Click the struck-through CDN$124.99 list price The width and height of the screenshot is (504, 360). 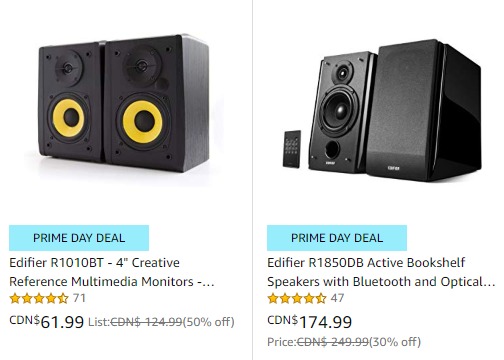click(146, 322)
